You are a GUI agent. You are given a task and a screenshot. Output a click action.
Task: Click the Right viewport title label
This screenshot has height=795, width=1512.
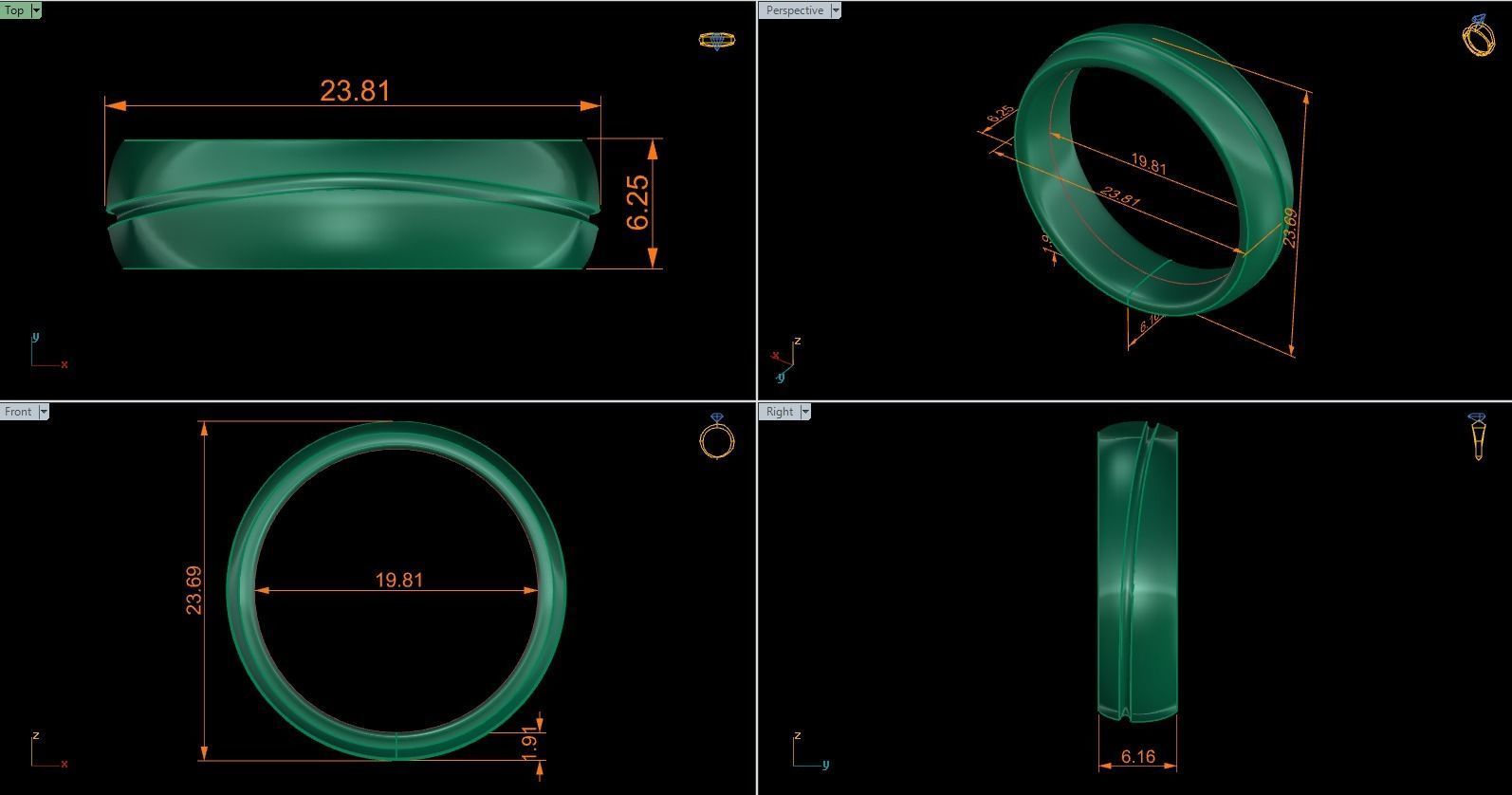[x=779, y=412]
